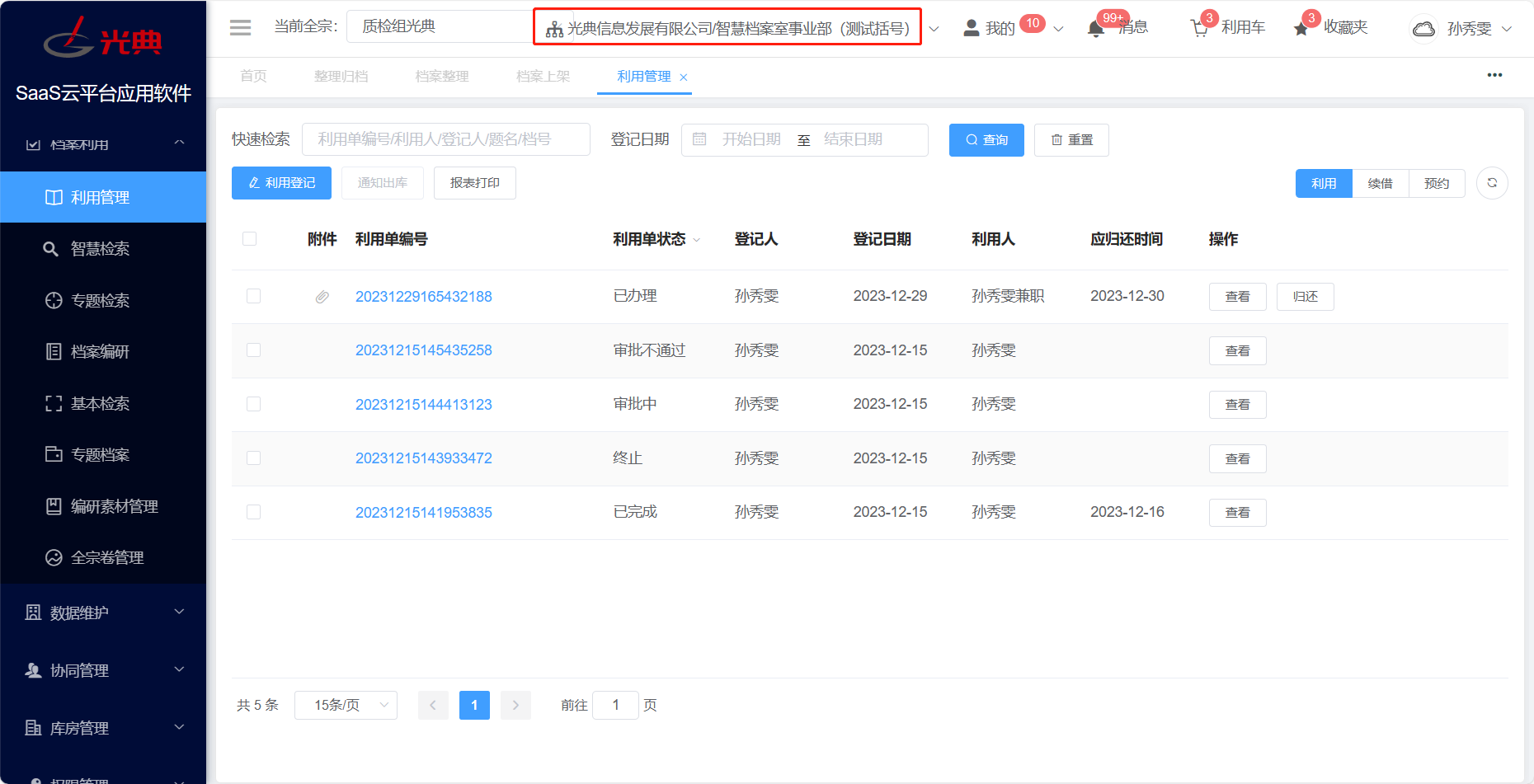Switch to the 档案整理 tab
This screenshot has height=784, width=1534.
(x=442, y=76)
